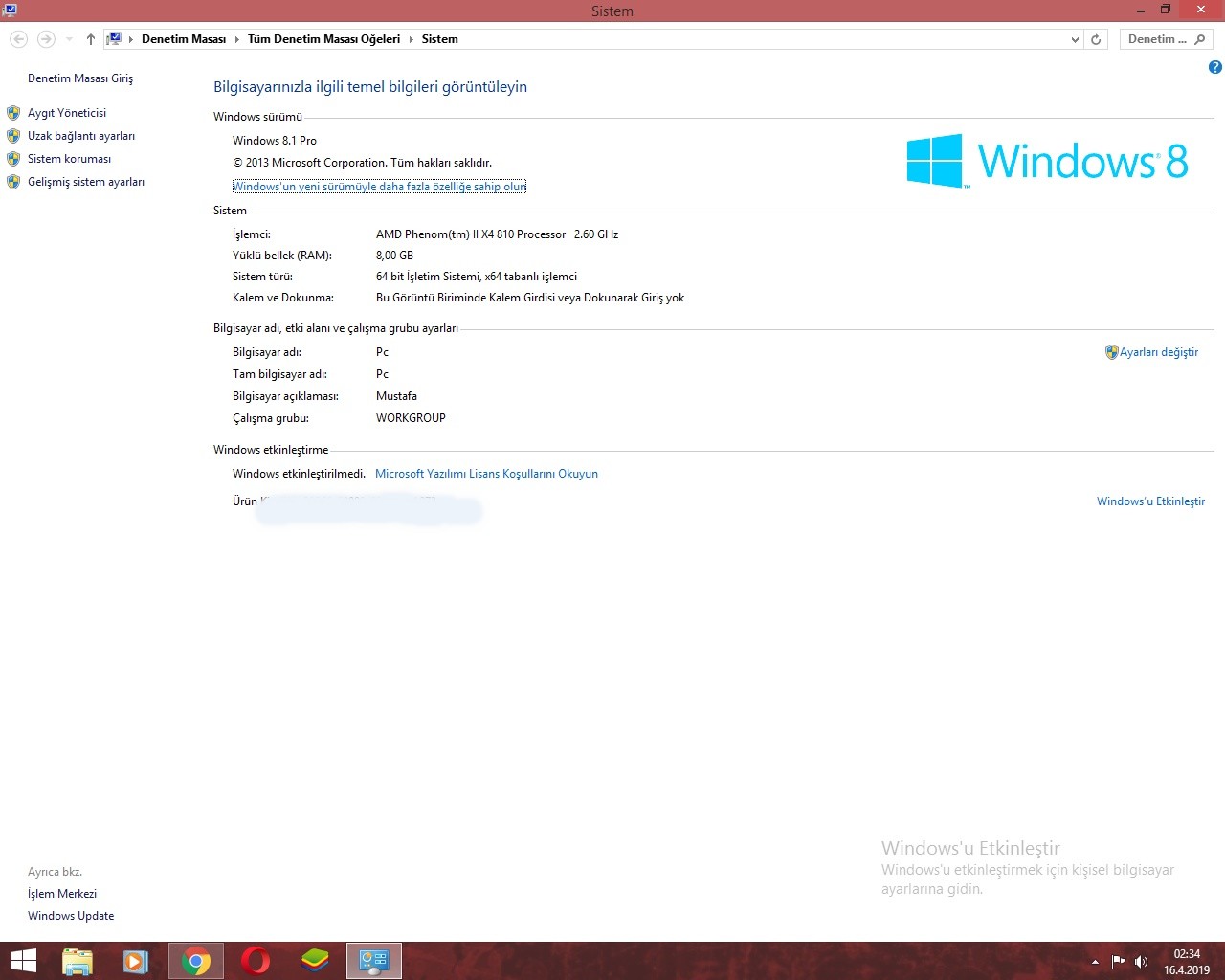Image resolution: width=1225 pixels, height=980 pixels.
Task: Open Uzak bağlantı ayarları
Action: (80, 136)
